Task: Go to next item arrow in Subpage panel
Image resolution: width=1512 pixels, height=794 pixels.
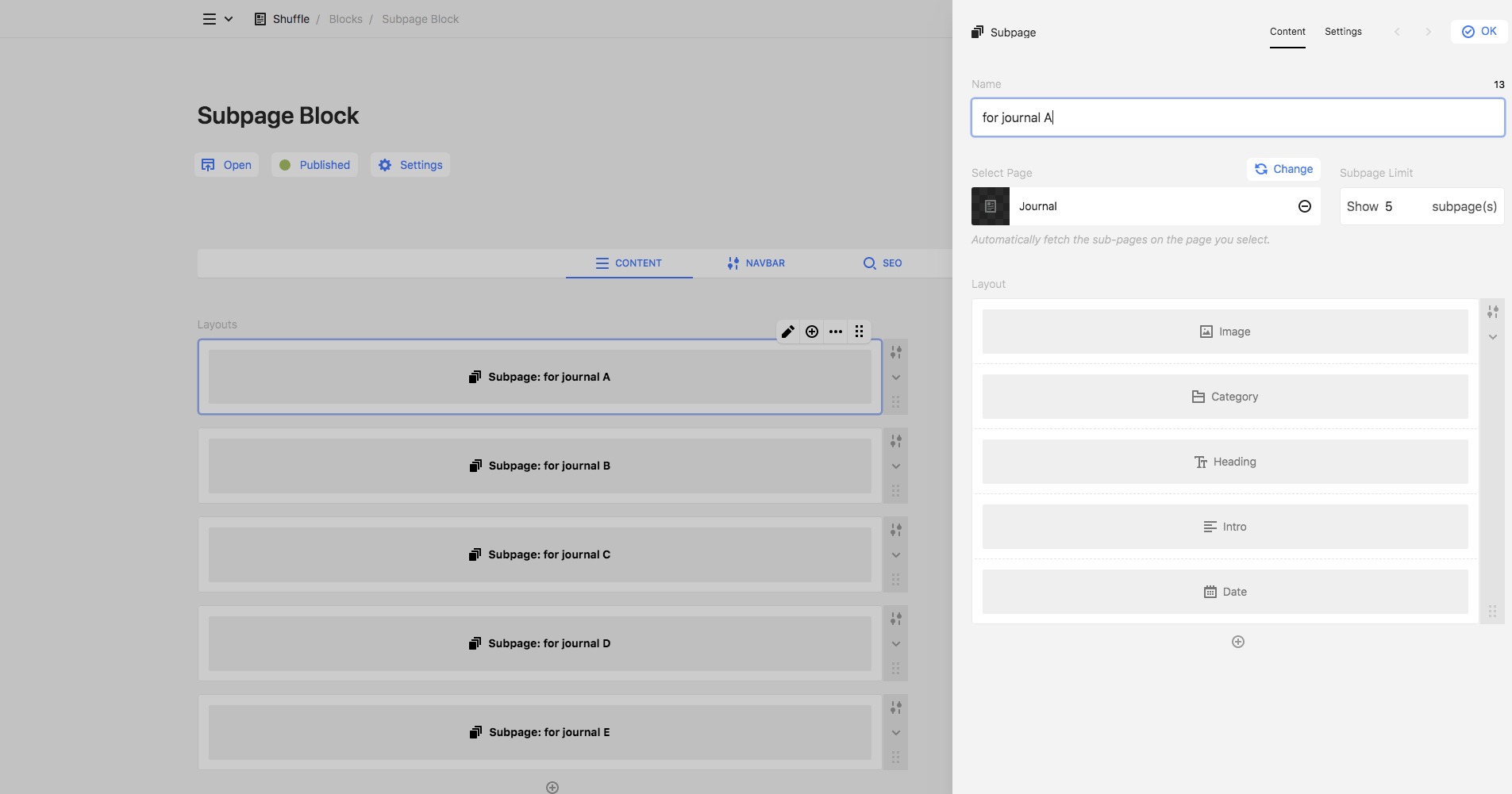Action: 1428,32
